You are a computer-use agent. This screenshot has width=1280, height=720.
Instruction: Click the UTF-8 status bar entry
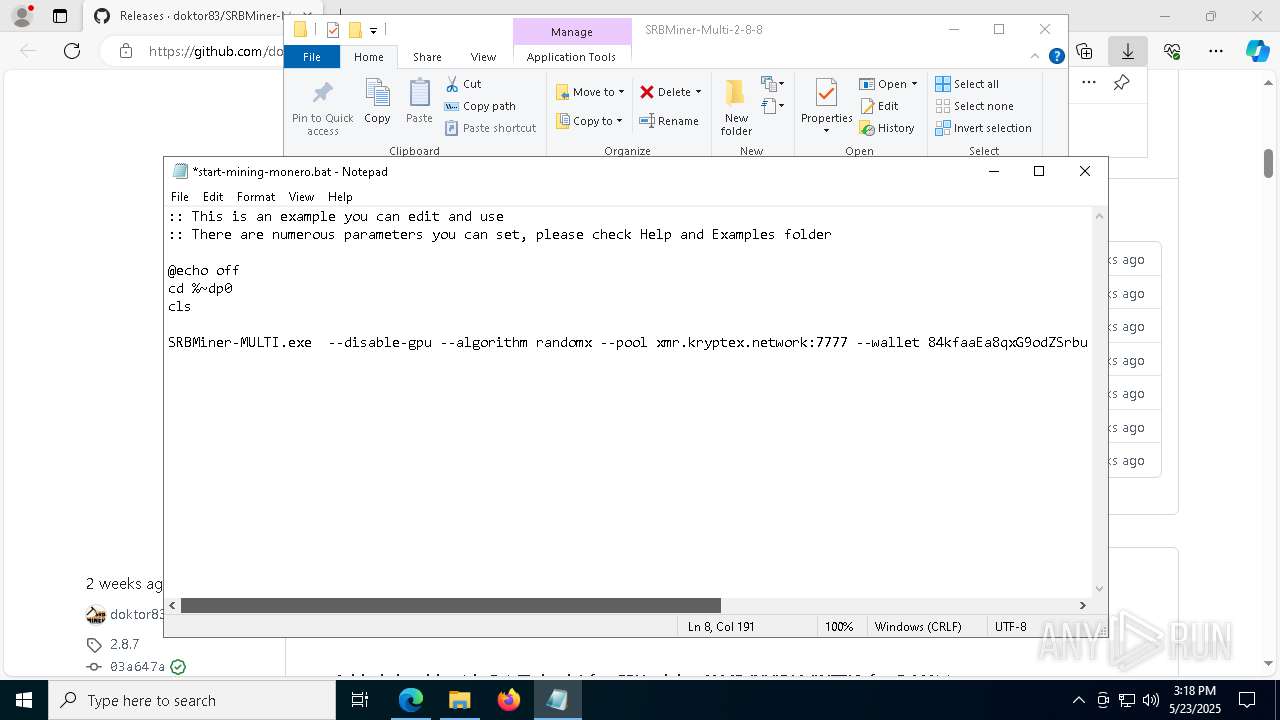(1010, 627)
